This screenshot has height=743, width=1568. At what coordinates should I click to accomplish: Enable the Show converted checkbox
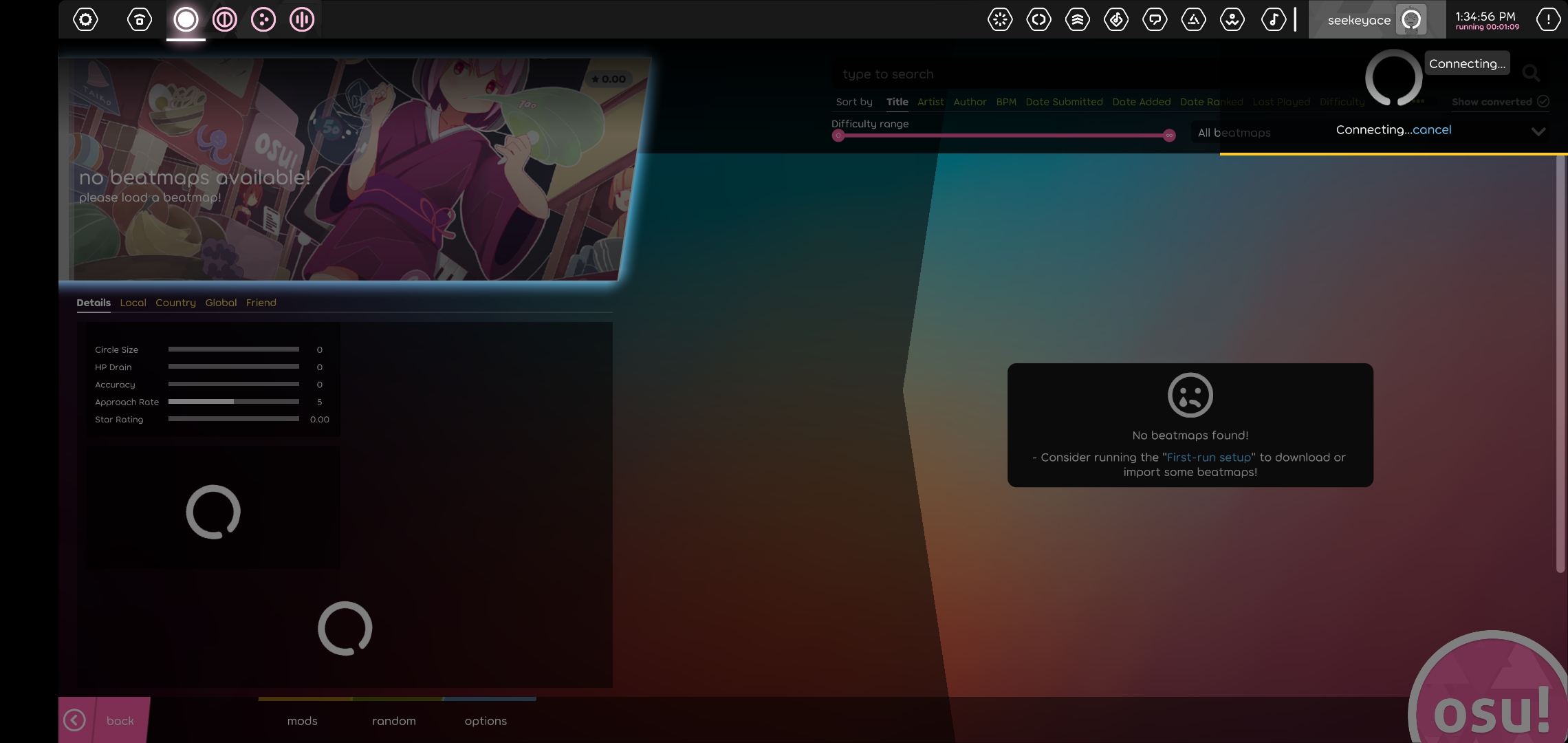click(1544, 101)
